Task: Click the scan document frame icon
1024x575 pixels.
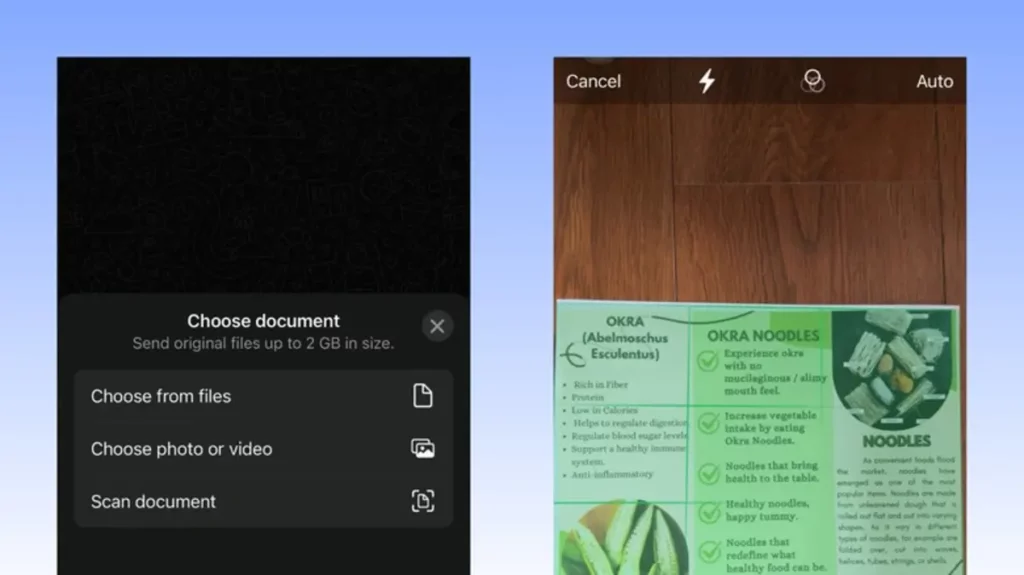Action: (423, 502)
